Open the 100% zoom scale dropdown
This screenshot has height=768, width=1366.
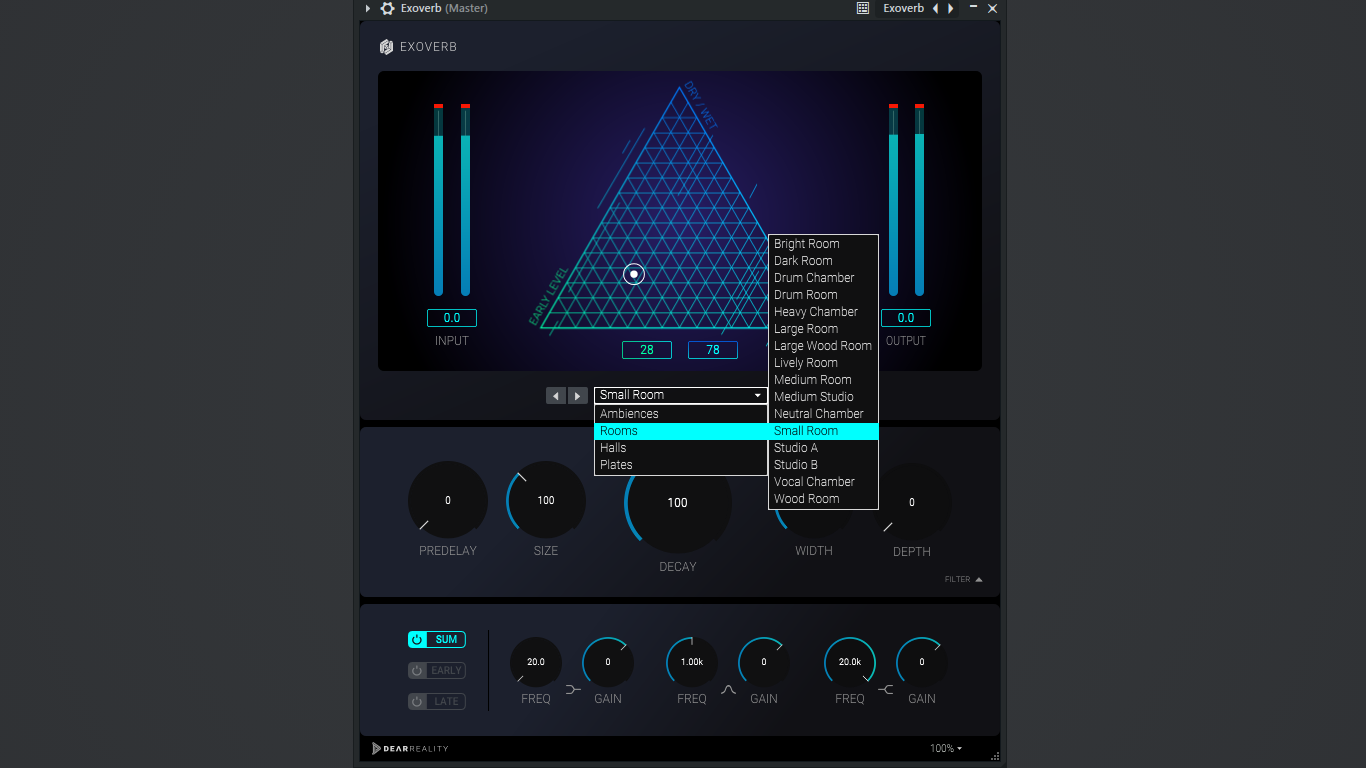tap(946, 748)
